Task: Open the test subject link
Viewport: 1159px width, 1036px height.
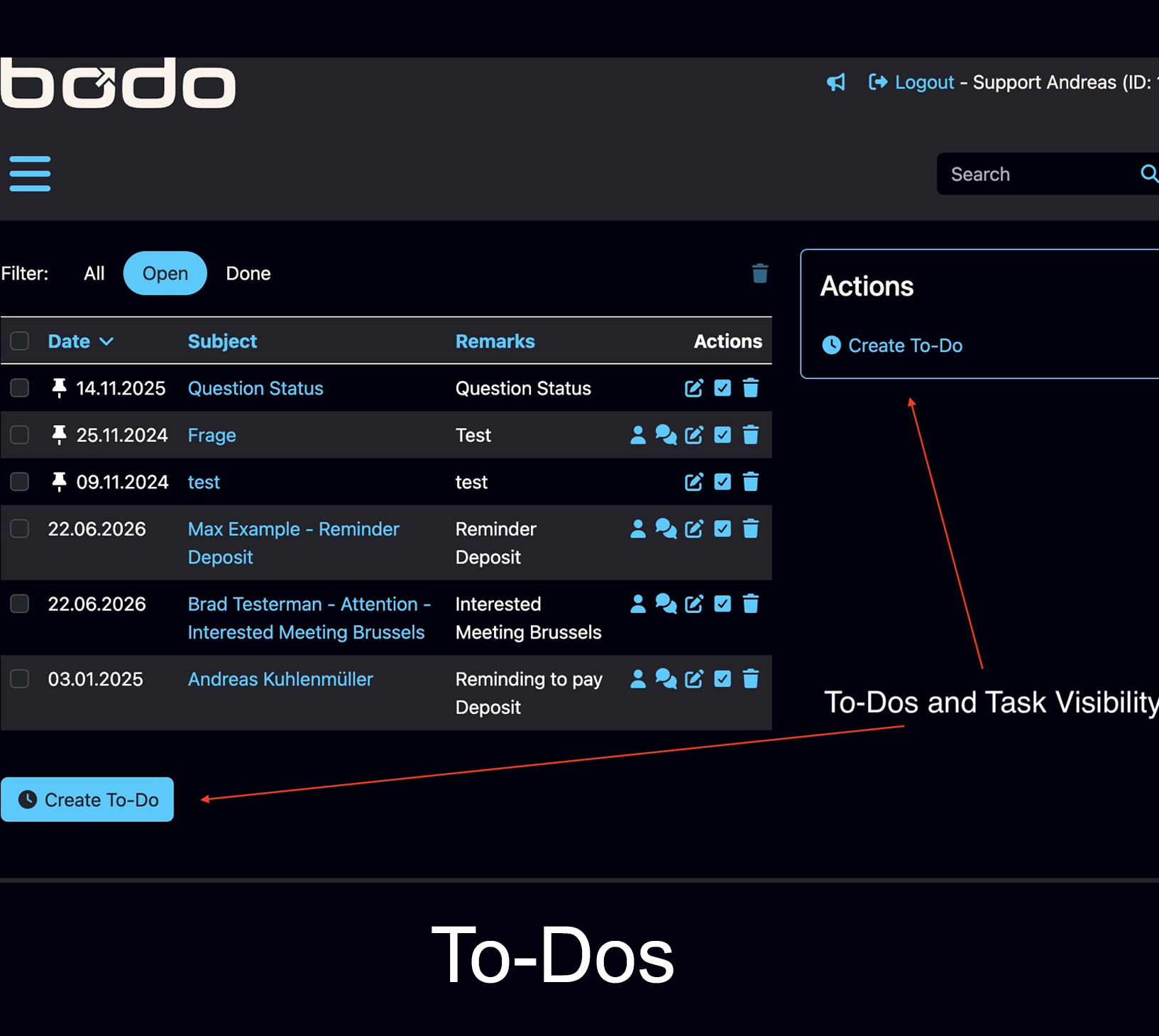Action: tap(204, 482)
